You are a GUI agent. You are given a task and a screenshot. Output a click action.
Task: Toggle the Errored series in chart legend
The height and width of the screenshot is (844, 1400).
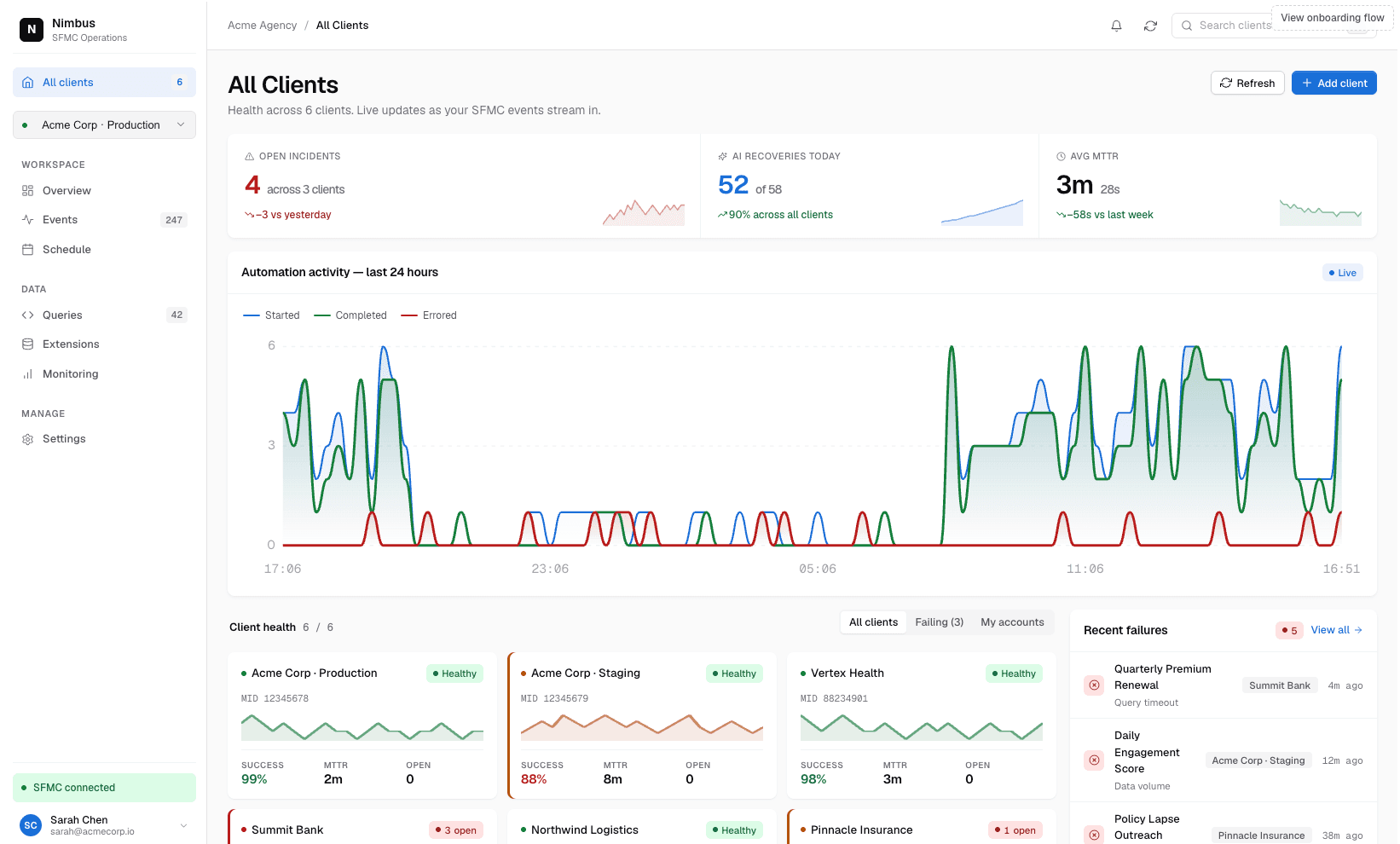tap(429, 315)
